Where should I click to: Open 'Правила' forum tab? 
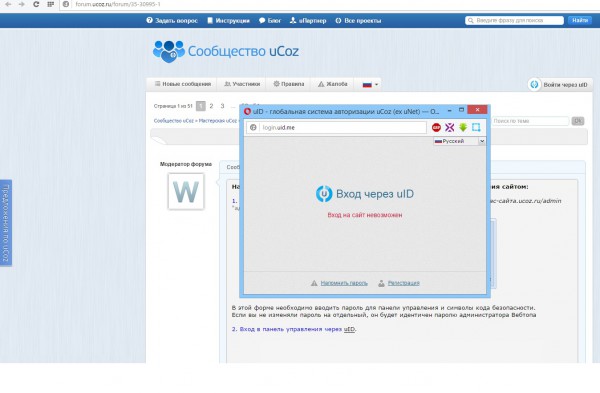click(289, 84)
